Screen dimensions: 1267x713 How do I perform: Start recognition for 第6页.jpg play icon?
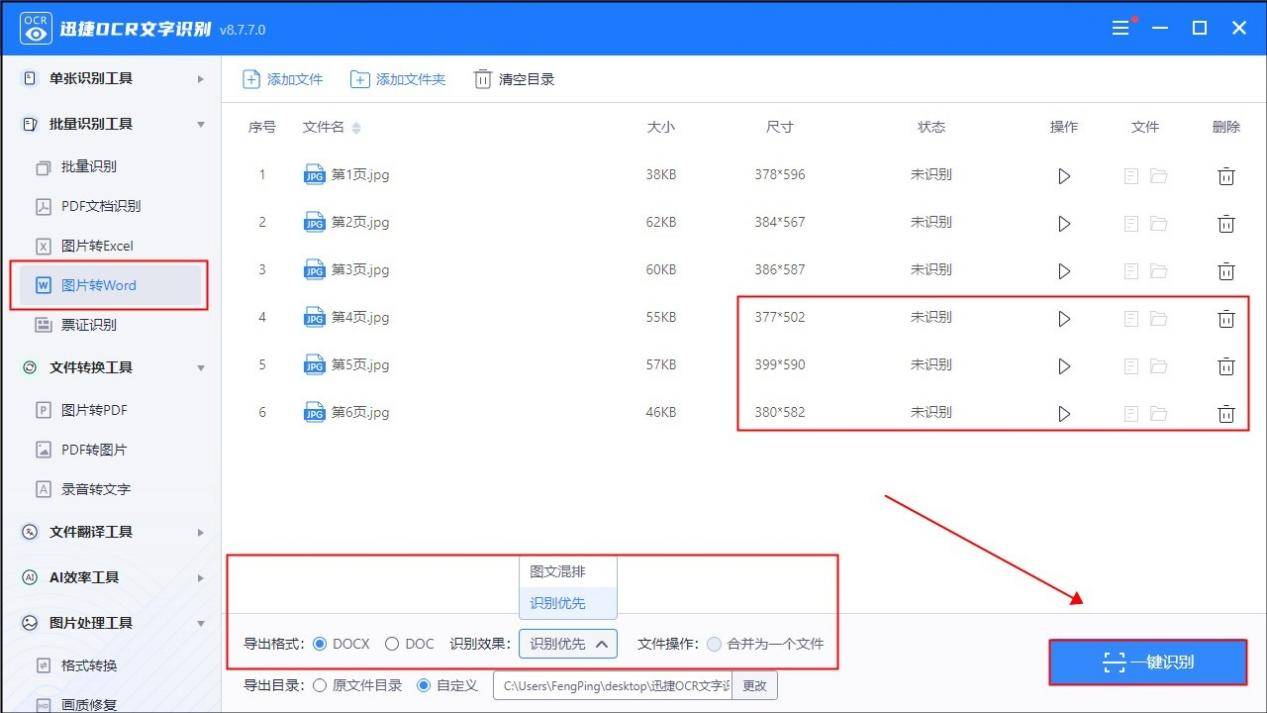1064,413
